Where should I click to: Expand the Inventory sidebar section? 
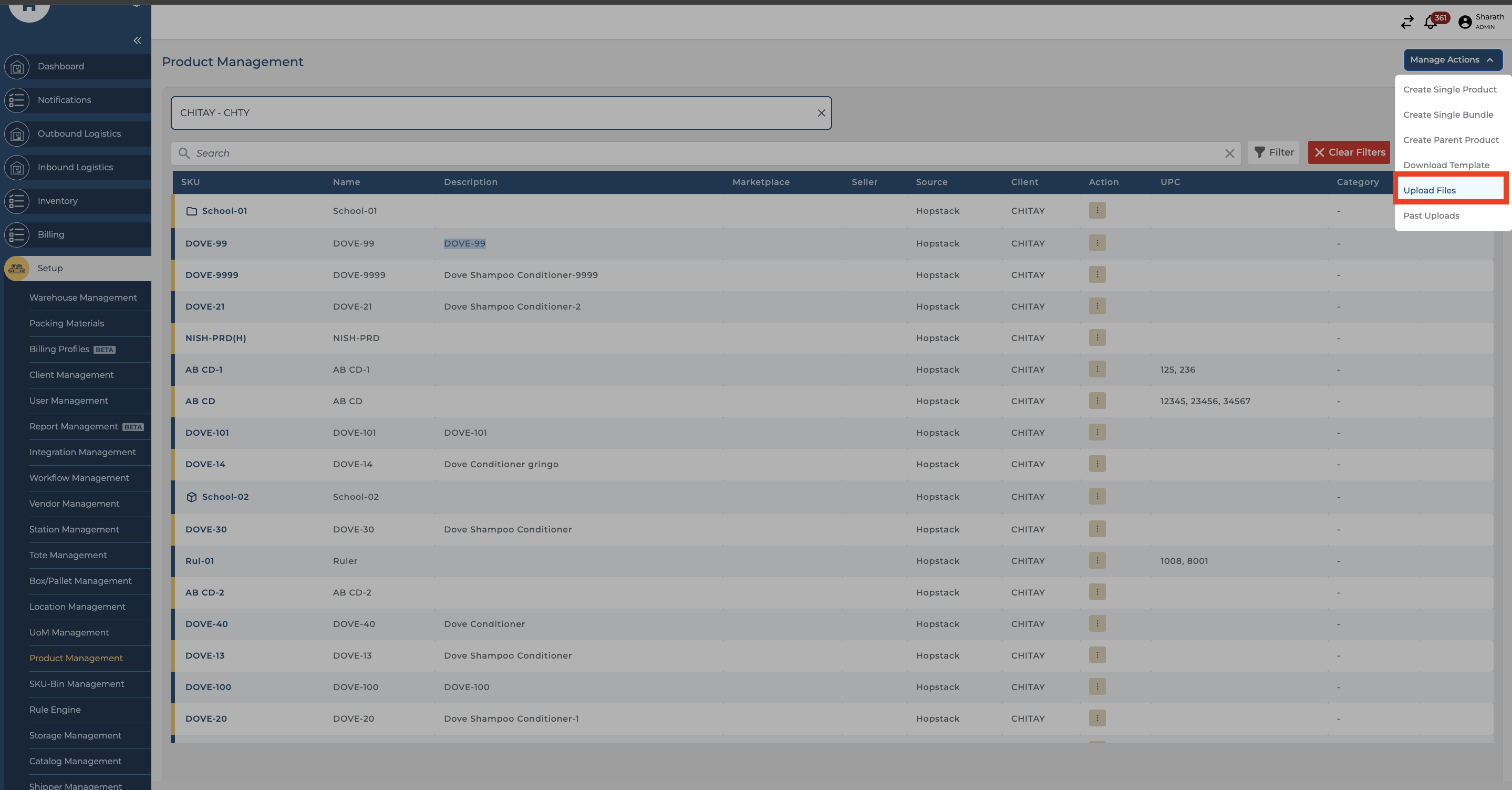(x=57, y=201)
